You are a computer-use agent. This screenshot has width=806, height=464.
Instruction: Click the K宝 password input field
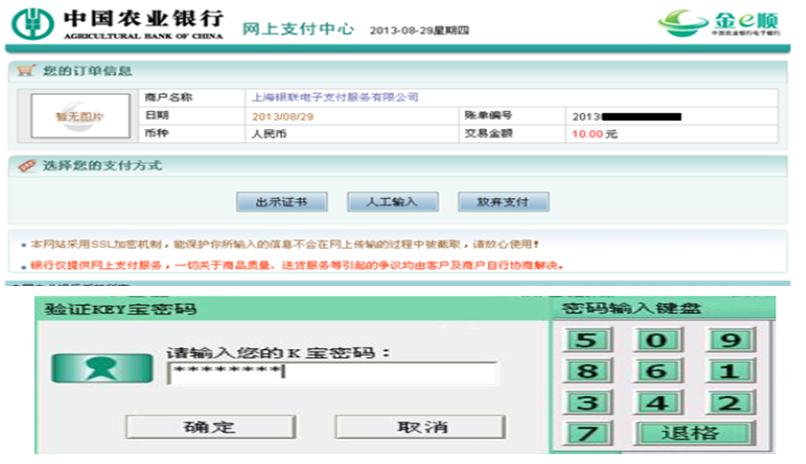(331, 373)
